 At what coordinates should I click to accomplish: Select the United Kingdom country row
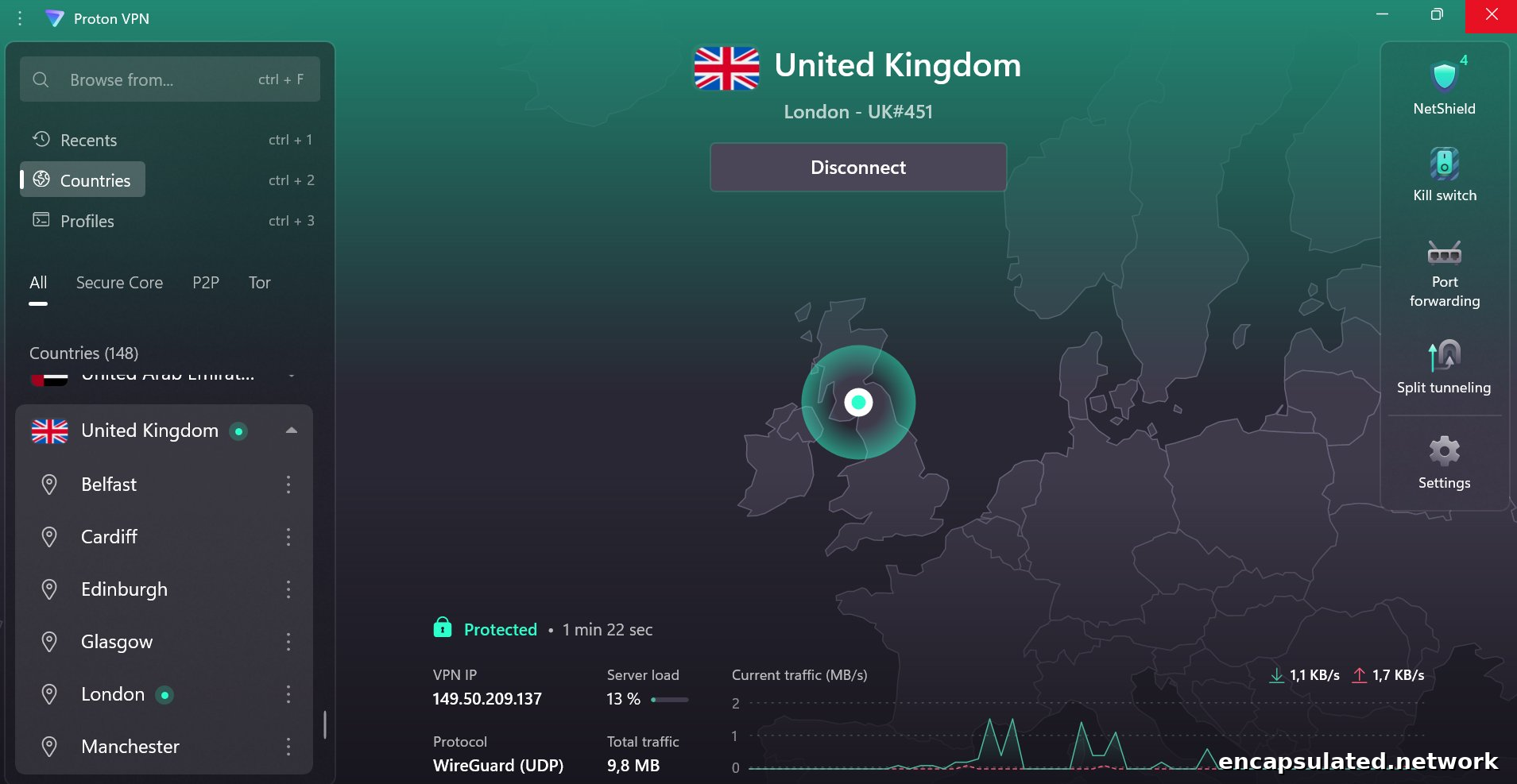pos(164,431)
